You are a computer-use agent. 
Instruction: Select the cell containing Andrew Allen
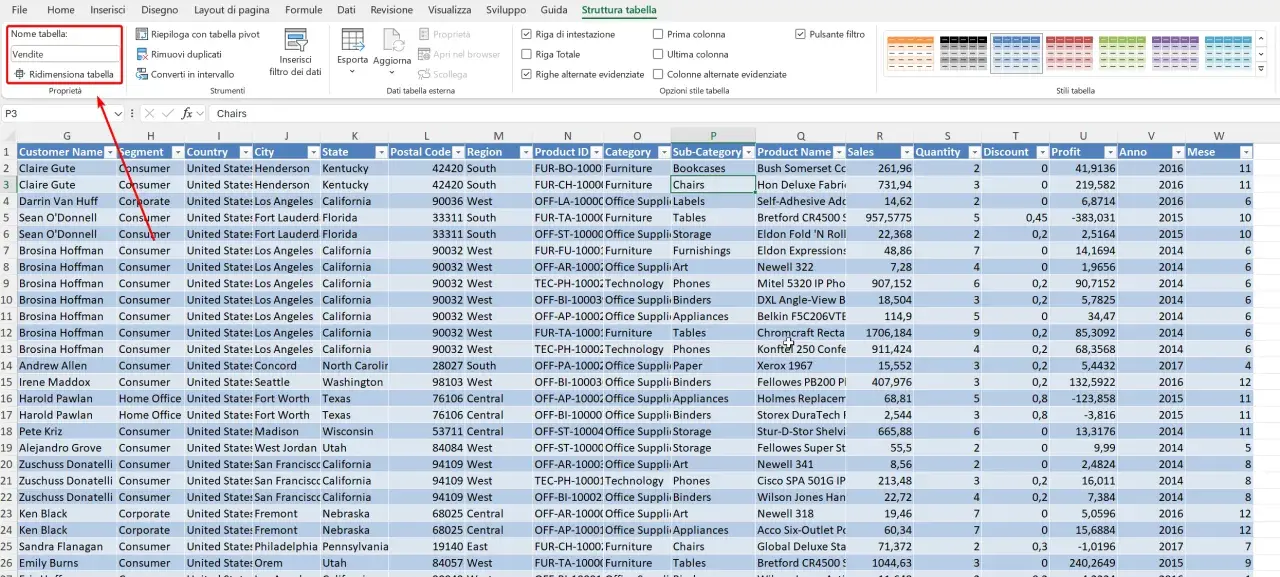pyautogui.click(x=67, y=366)
